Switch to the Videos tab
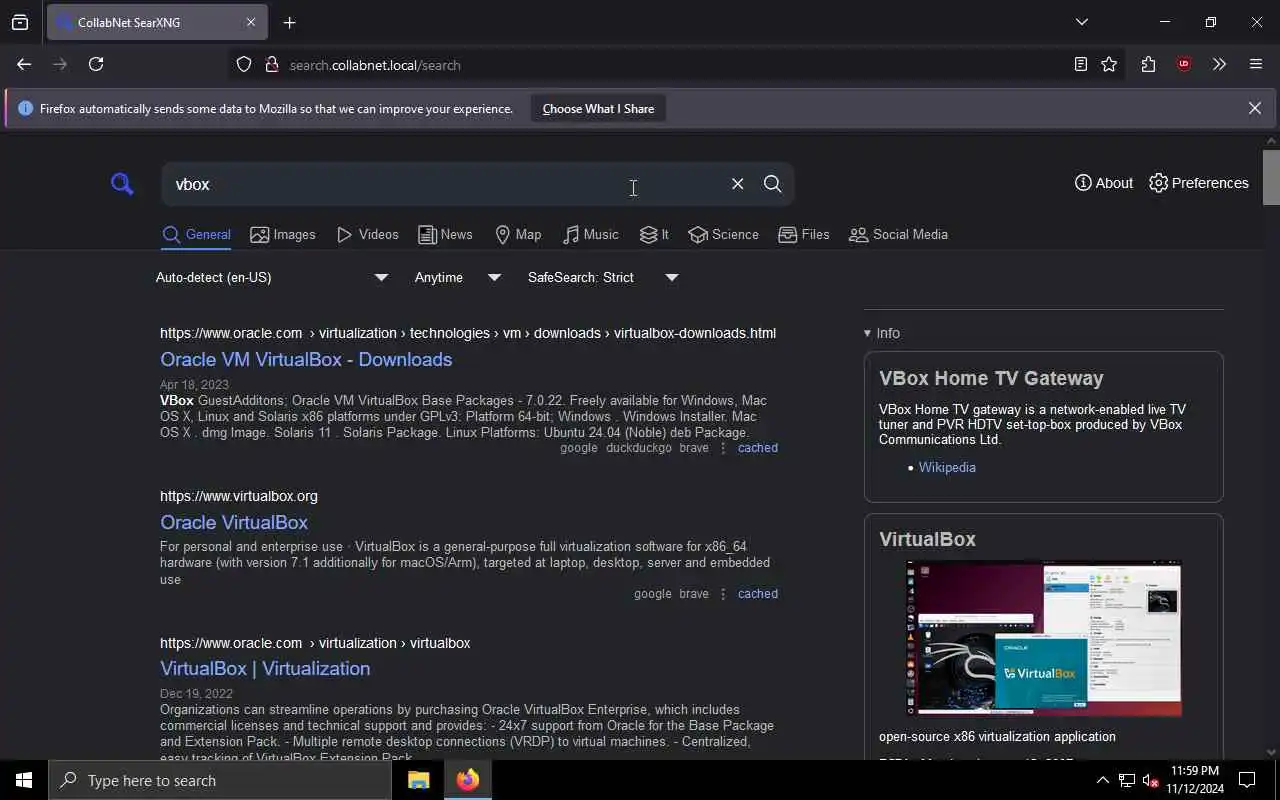The image size is (1280, 800). [368, 235]
